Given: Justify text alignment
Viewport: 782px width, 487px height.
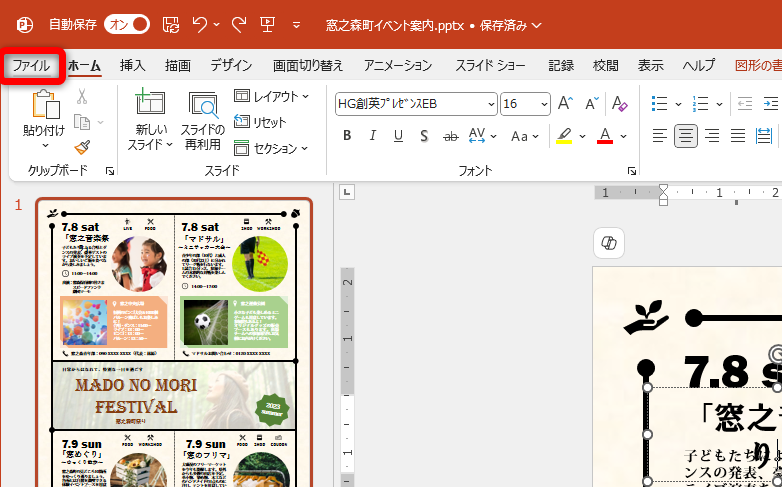Looking at the screenshot, I should point(738,136).
